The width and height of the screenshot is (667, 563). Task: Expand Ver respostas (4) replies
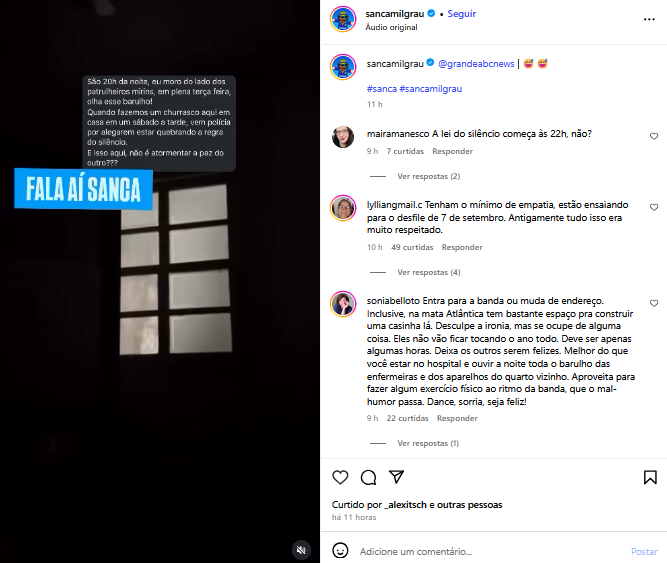(428, 272)
